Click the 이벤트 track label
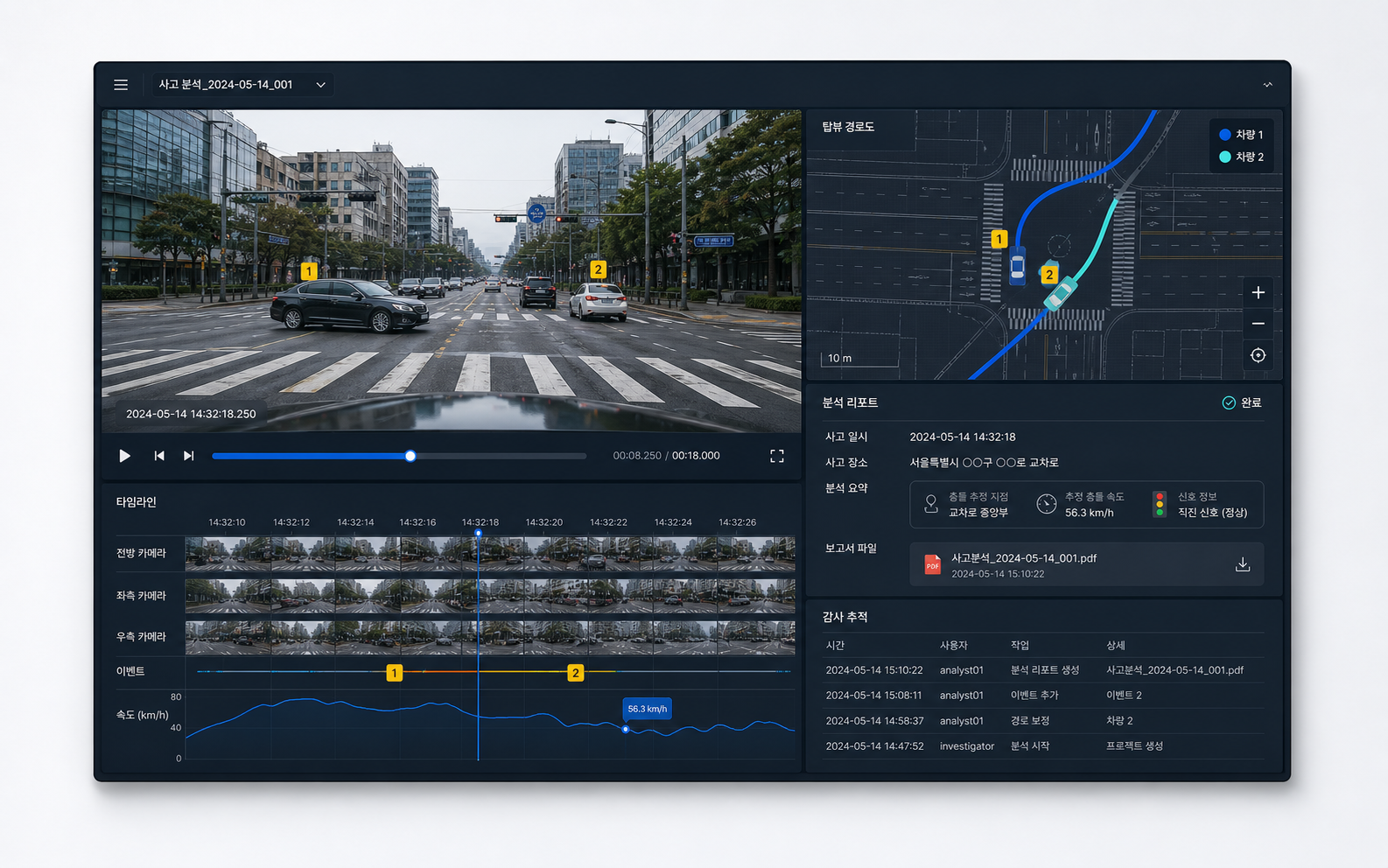The width and height of the screenshot is (1388, 868). click(130, 671)
